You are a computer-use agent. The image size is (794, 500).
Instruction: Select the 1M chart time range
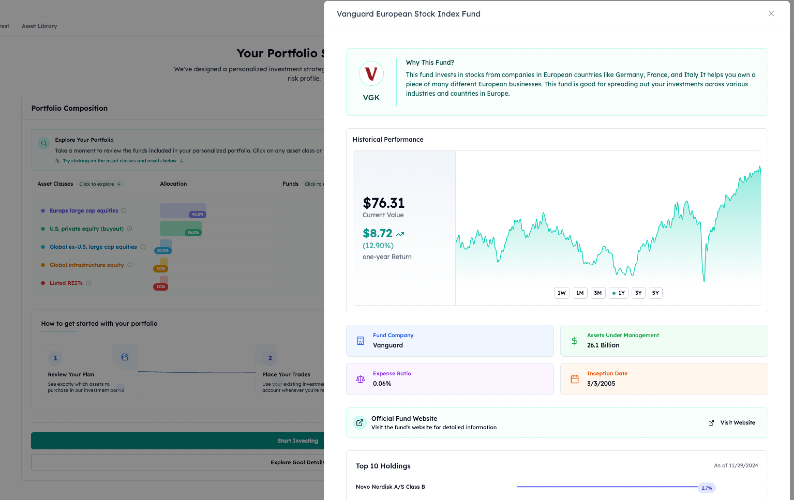[x=580, y=293]
